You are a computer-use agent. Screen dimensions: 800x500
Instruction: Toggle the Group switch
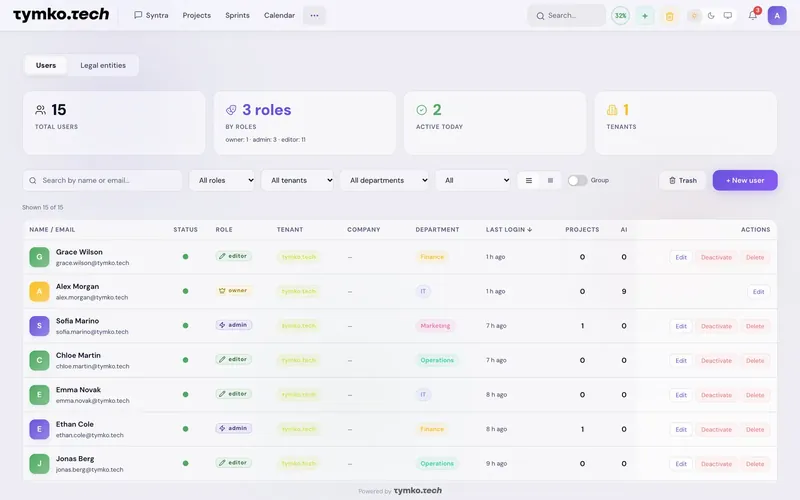(x=577, y=181)
